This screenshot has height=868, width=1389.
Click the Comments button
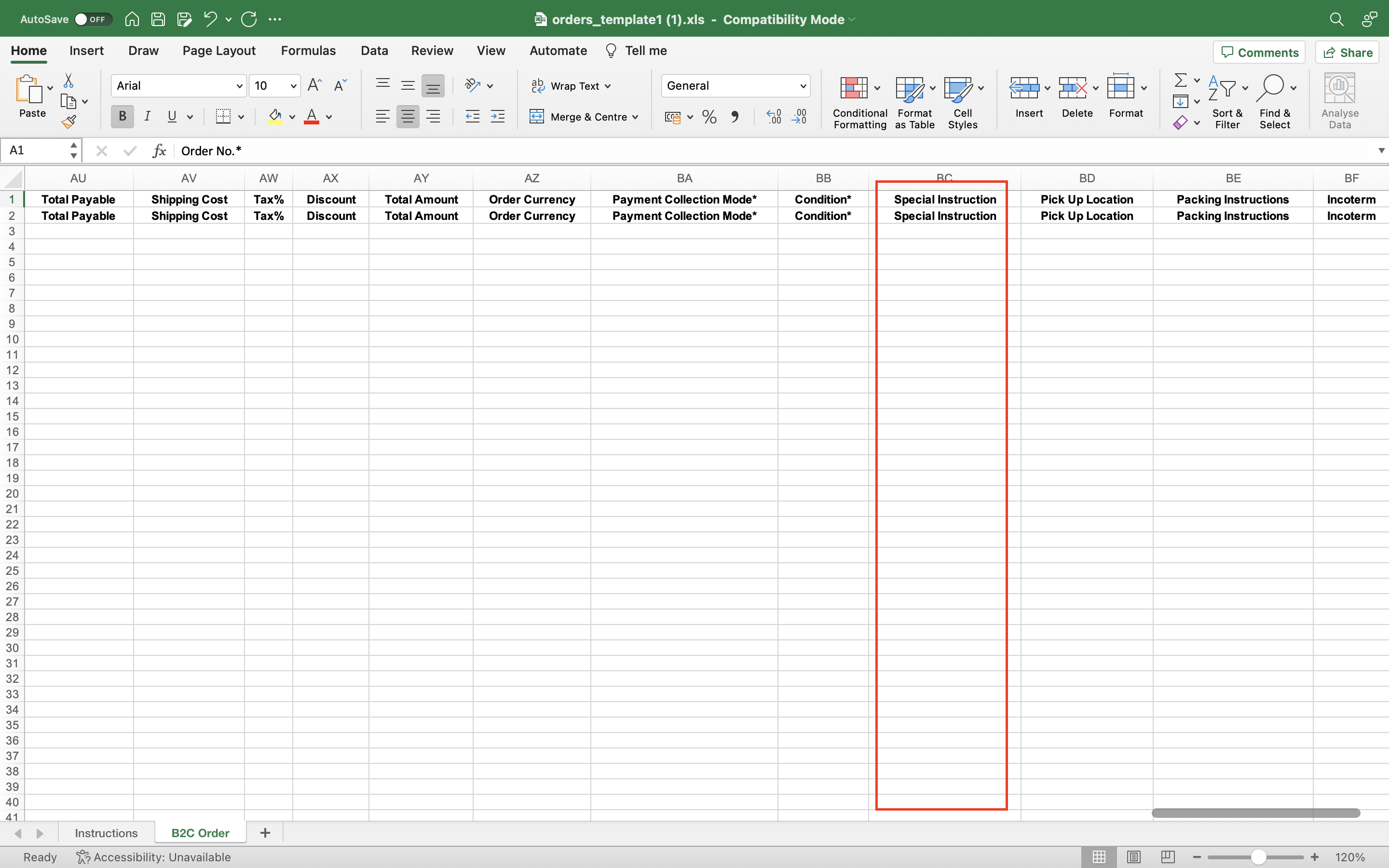point(1259,52)
